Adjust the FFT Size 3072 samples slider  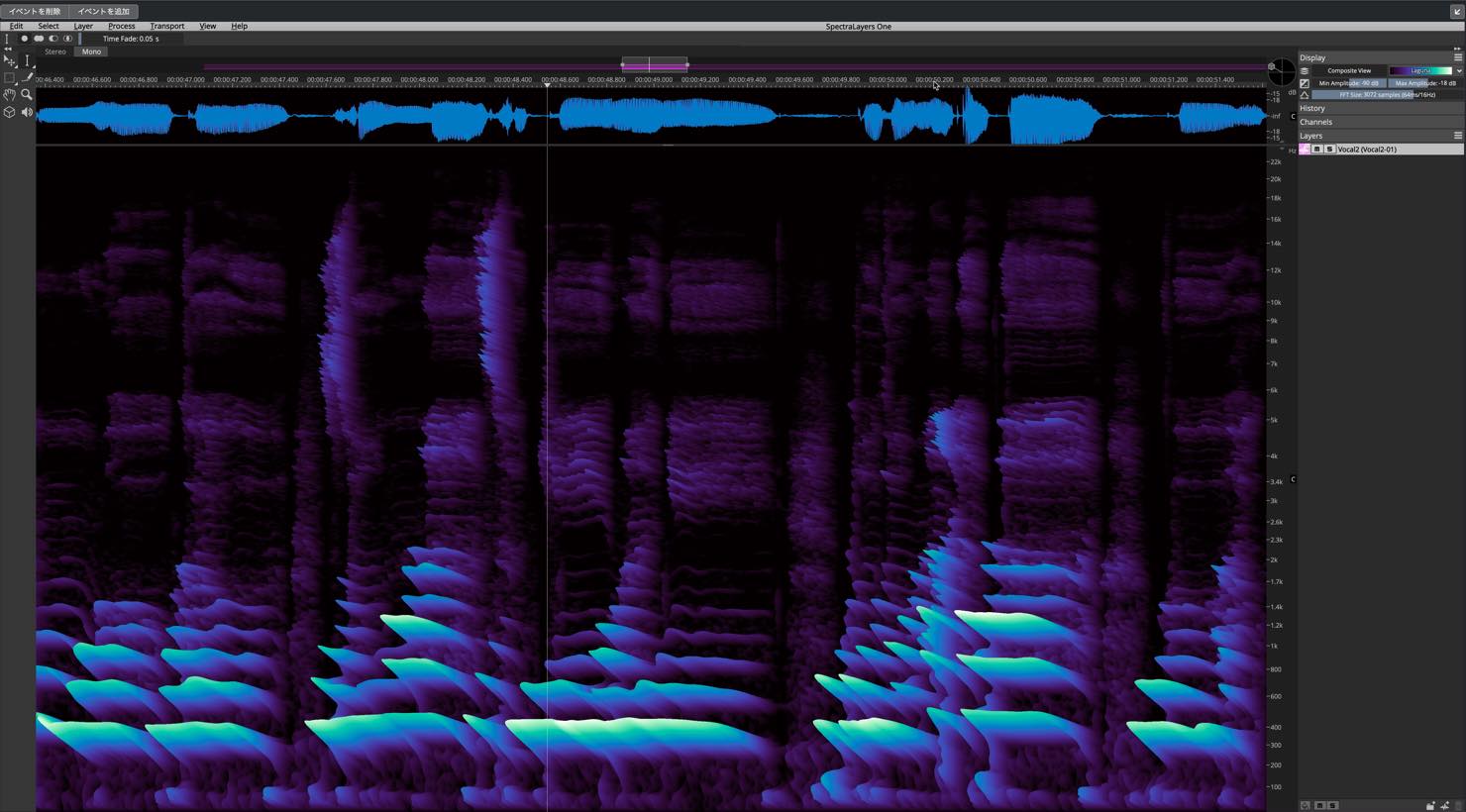coord(1387,95)
